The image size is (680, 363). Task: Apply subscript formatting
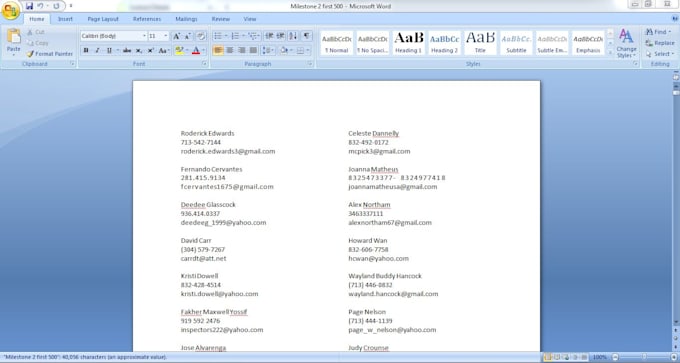coord(139,51)
